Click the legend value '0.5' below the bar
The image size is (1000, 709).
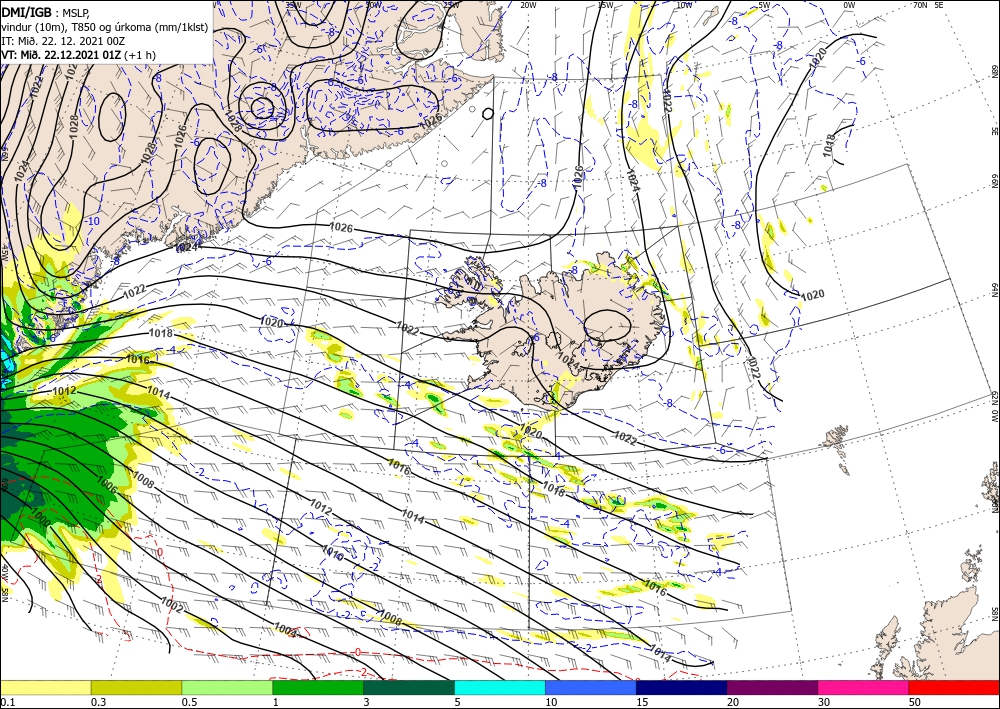pyautogui.click(x=189, y=702)
